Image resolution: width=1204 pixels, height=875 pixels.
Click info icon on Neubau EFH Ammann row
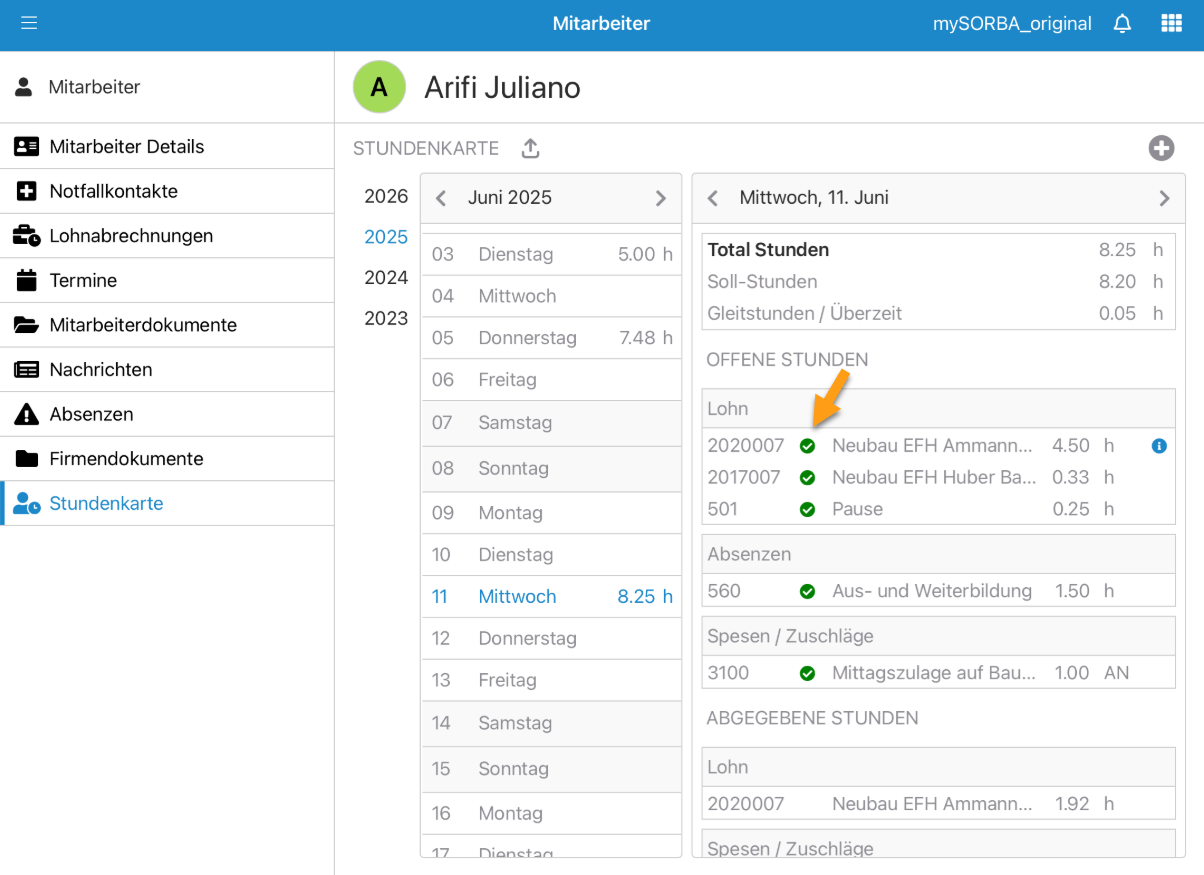[x=1159, y=446]
